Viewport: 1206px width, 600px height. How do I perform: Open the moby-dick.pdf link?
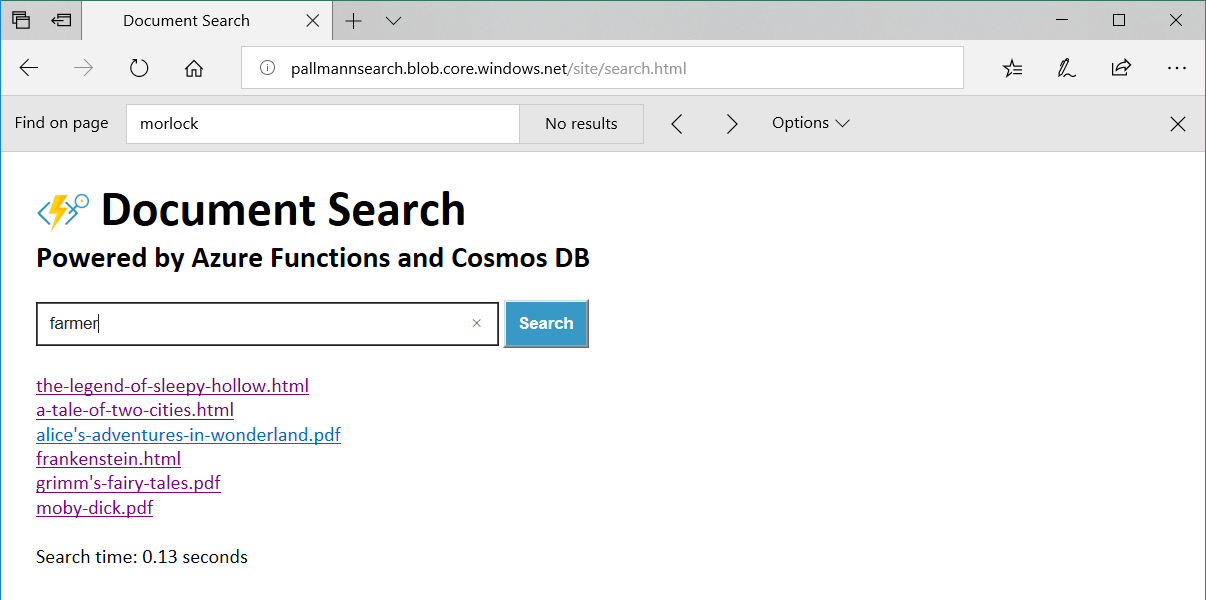94,508
